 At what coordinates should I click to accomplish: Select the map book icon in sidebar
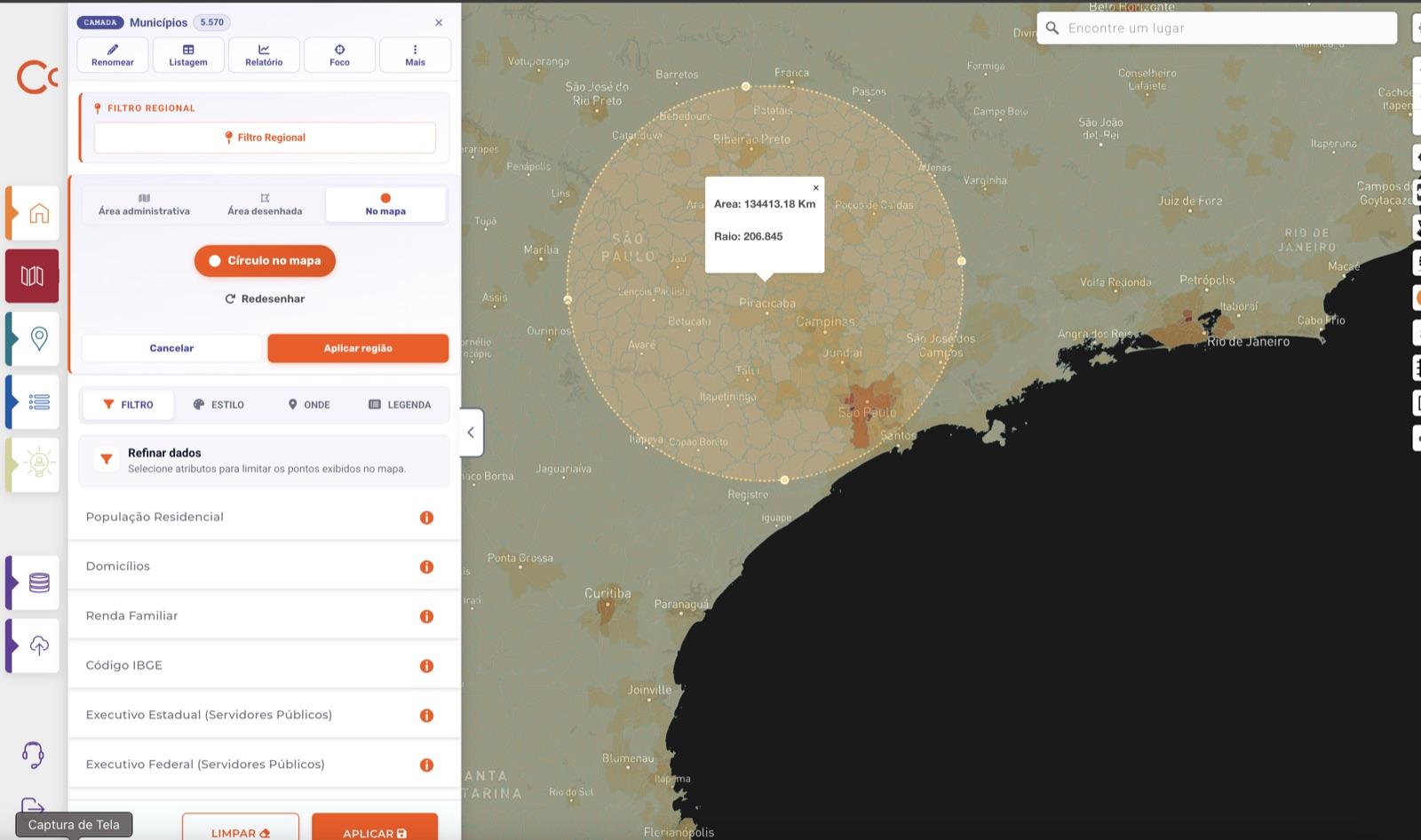tap(32, 276)
